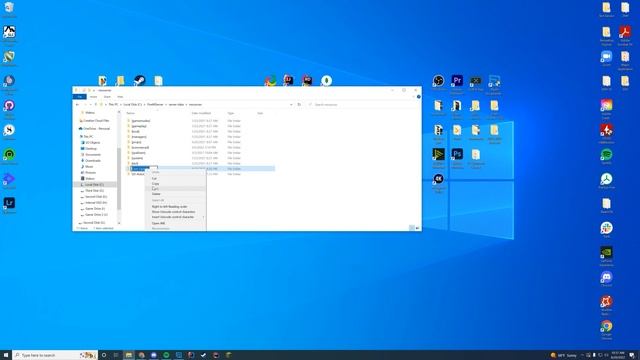Screen dimensions: 640x360
Task: Select the Steam shortcut on the desktop
Action: [x=139, y=80]
